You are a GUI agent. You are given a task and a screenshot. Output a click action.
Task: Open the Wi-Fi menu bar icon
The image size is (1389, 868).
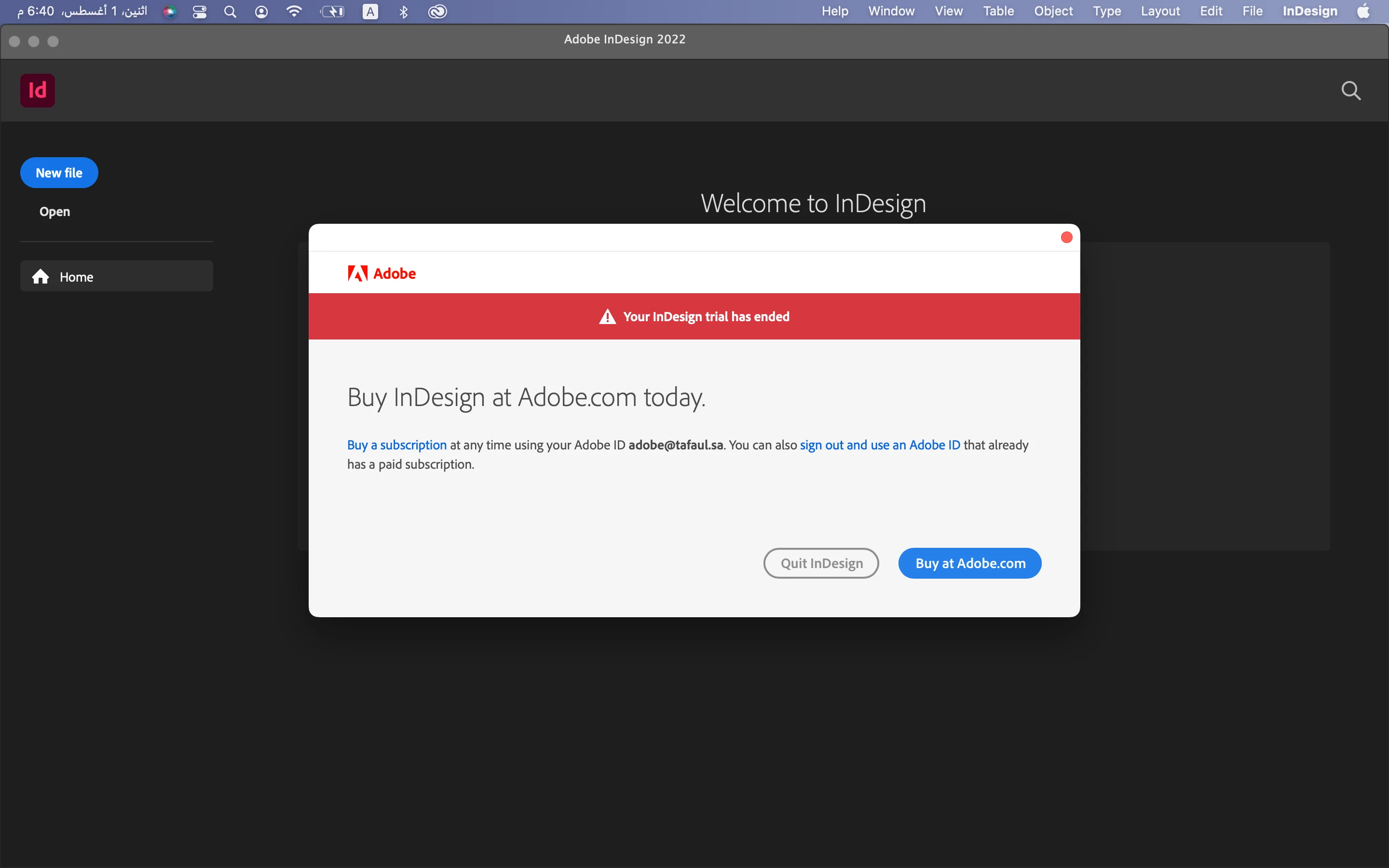tap(294, 12)
